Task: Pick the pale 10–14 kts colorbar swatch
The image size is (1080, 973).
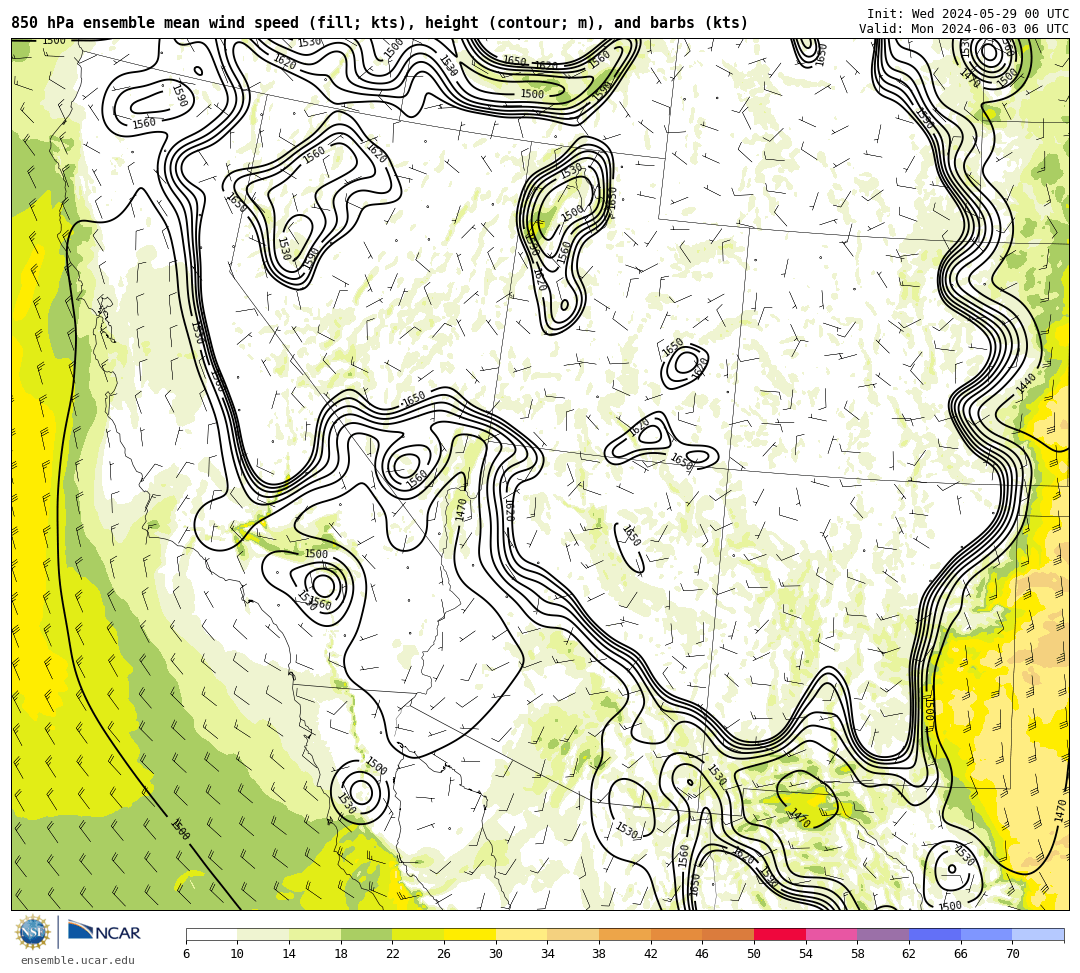Action: coord(263,934)
